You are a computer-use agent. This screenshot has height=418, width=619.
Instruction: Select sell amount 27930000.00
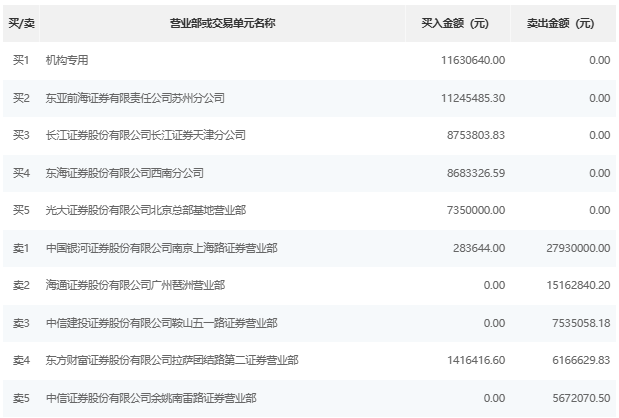578,248
